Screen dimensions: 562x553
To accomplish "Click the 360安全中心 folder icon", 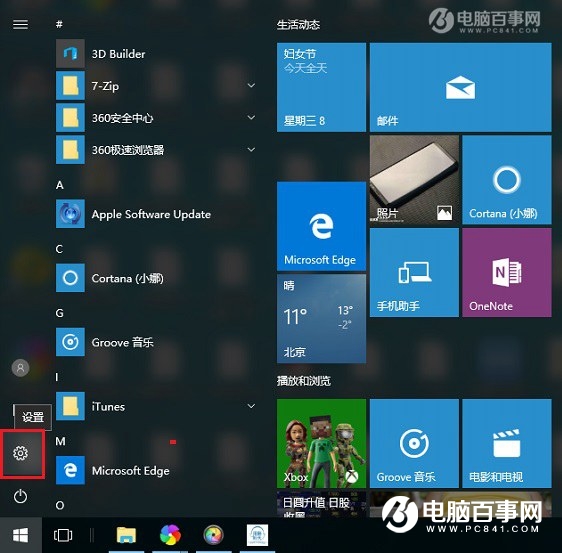I will pos(70,118).
